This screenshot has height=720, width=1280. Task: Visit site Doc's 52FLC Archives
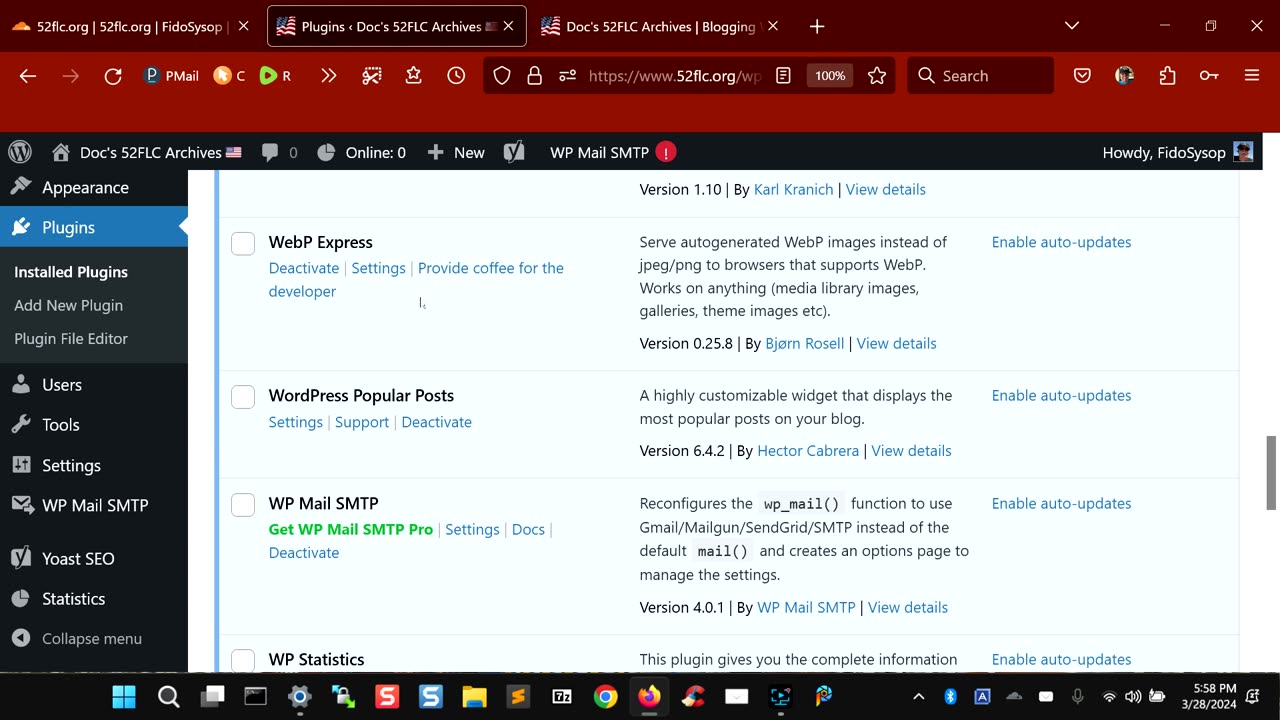[x=147, y=152]
